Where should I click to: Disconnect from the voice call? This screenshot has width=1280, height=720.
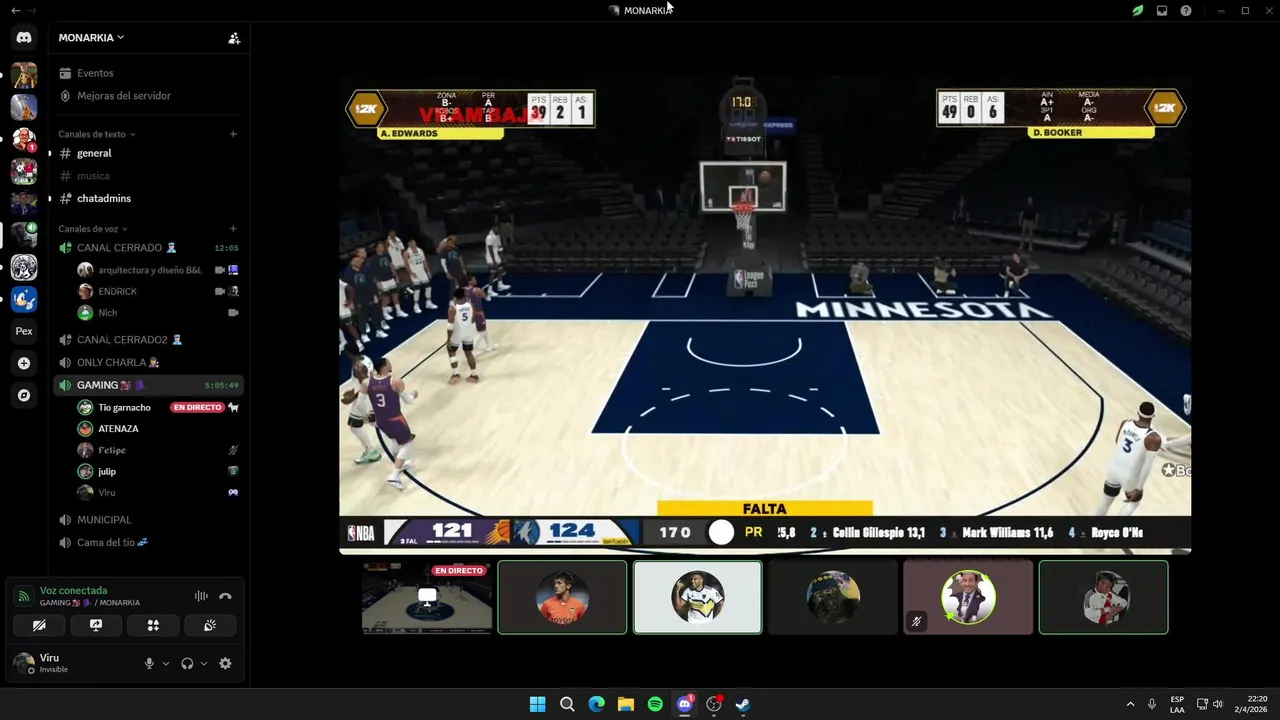click(225, 596)
